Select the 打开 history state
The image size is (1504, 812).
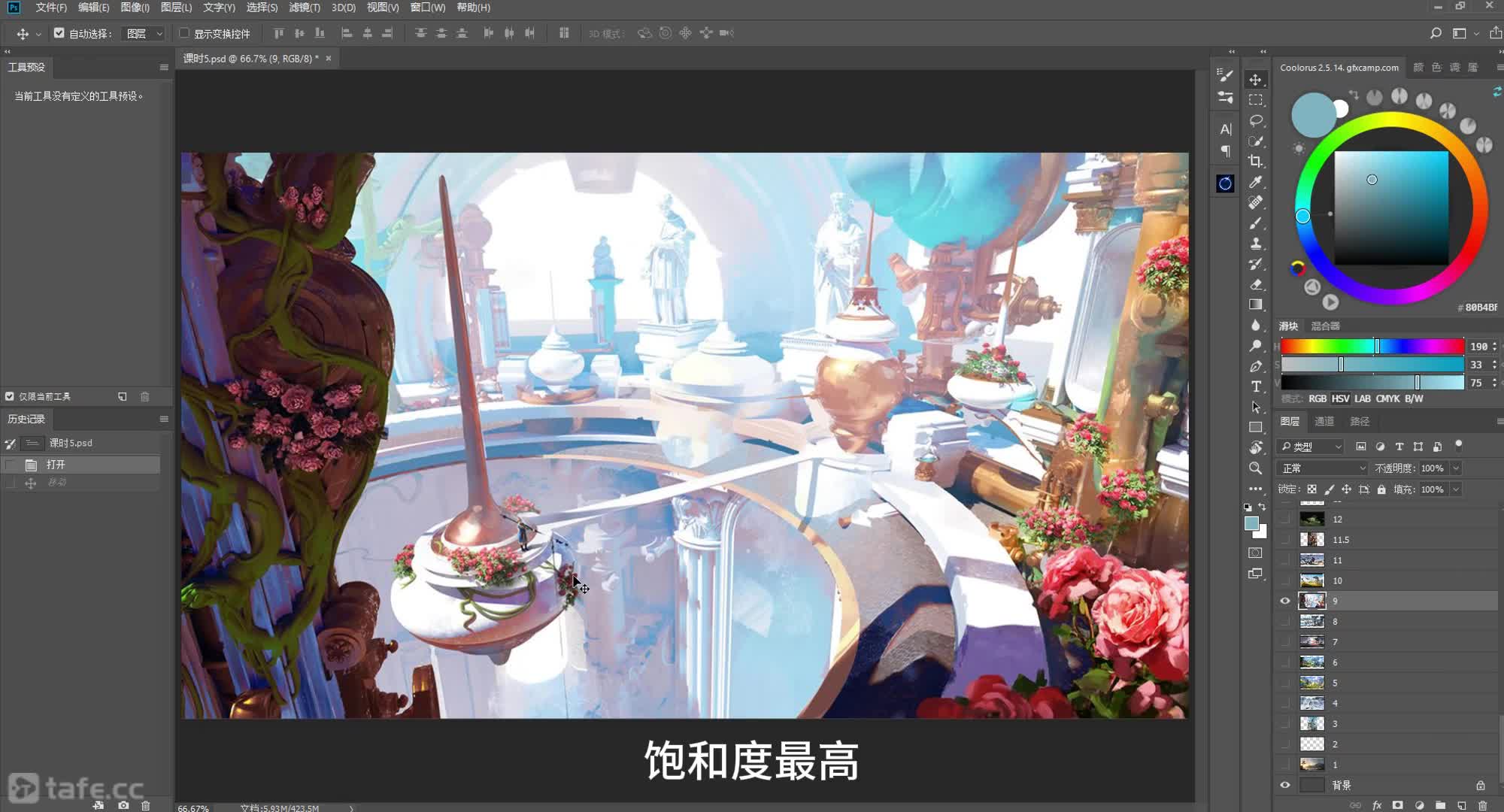coord(80,465)
